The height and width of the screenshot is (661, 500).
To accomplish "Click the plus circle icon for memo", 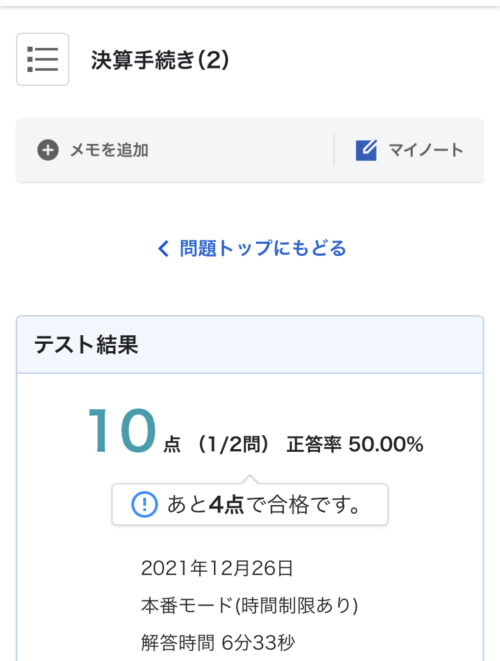I will [48, 150].
